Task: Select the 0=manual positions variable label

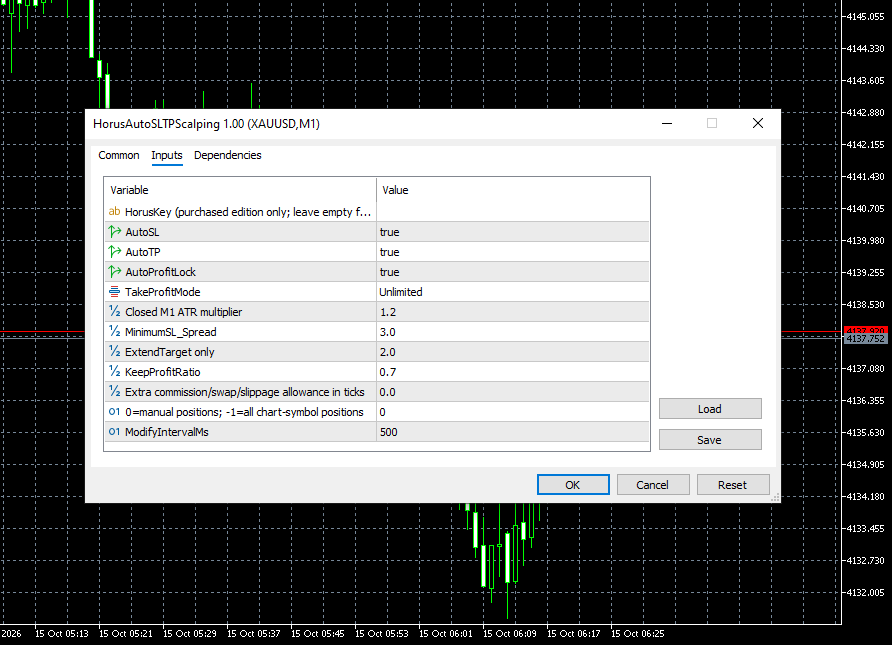Action: point(244,412)
